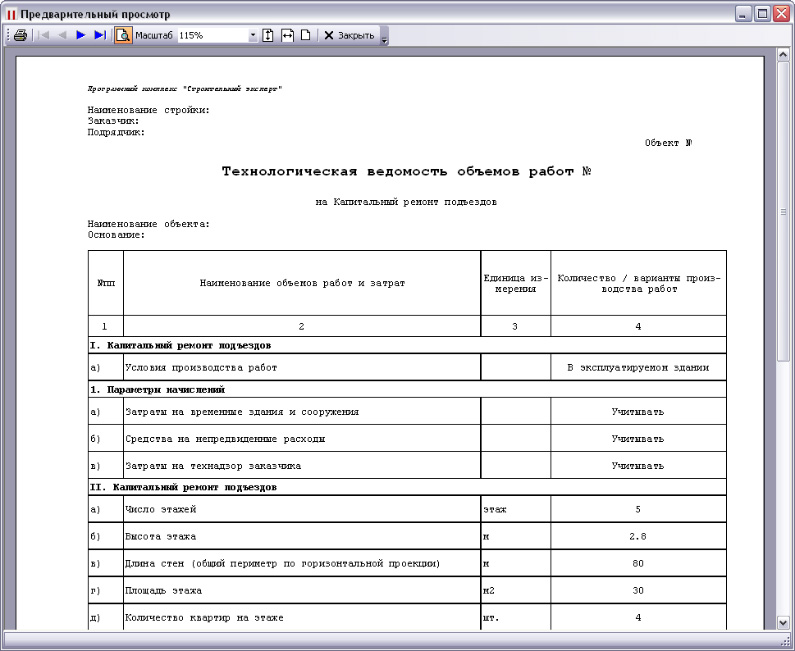The width and height of the screenshot is (795, 651).
Task: Jump to the last page of preview
Action: 100,35
